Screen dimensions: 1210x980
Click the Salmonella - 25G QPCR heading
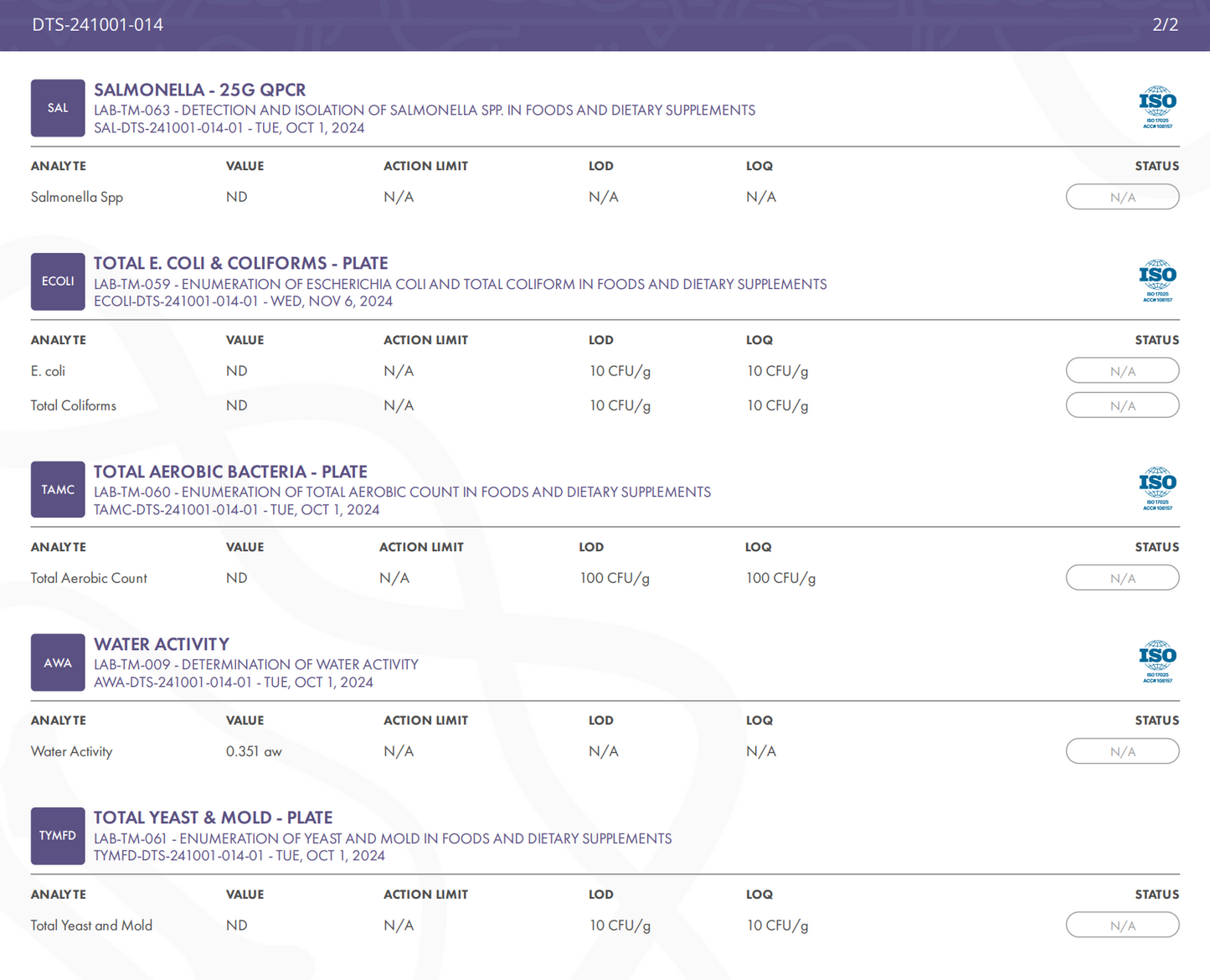199,90
